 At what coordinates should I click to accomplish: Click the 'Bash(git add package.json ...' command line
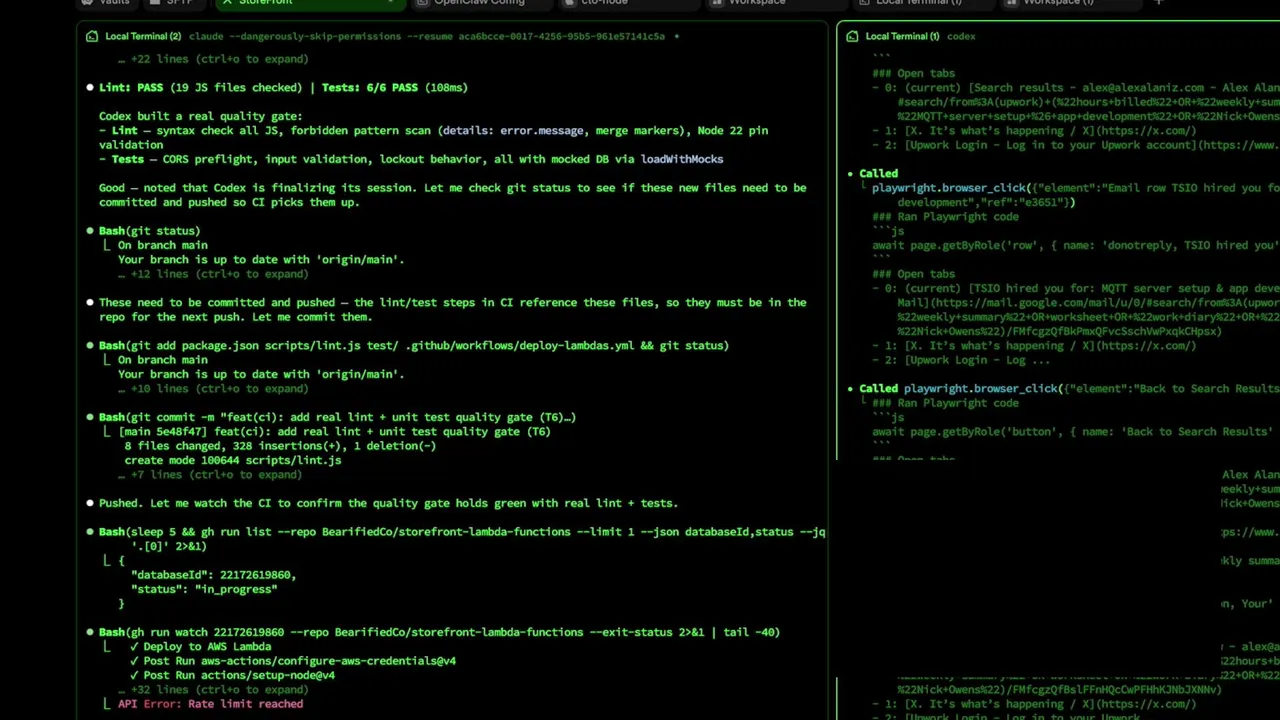[x=414, y=346]
